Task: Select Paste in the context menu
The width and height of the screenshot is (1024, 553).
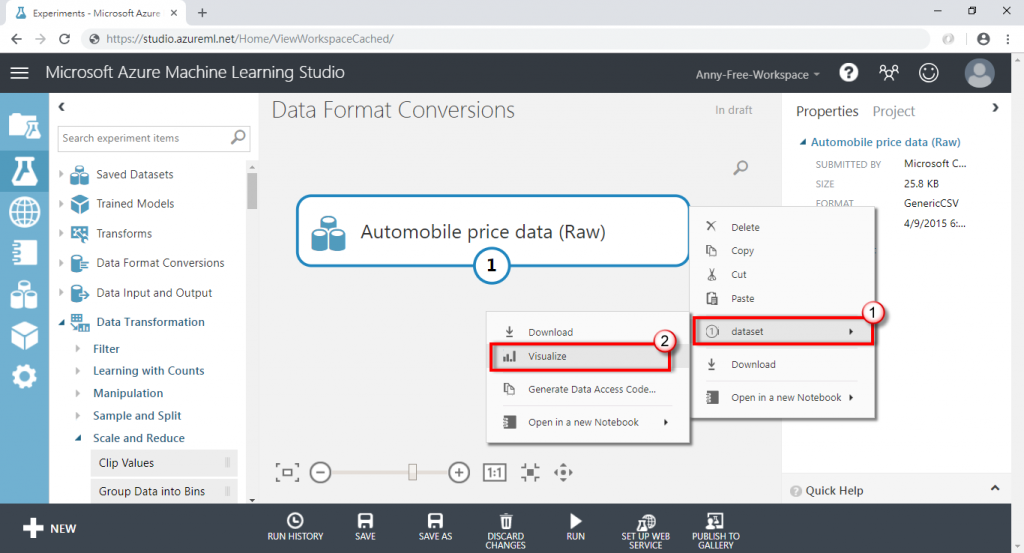Action: point(782,298)
